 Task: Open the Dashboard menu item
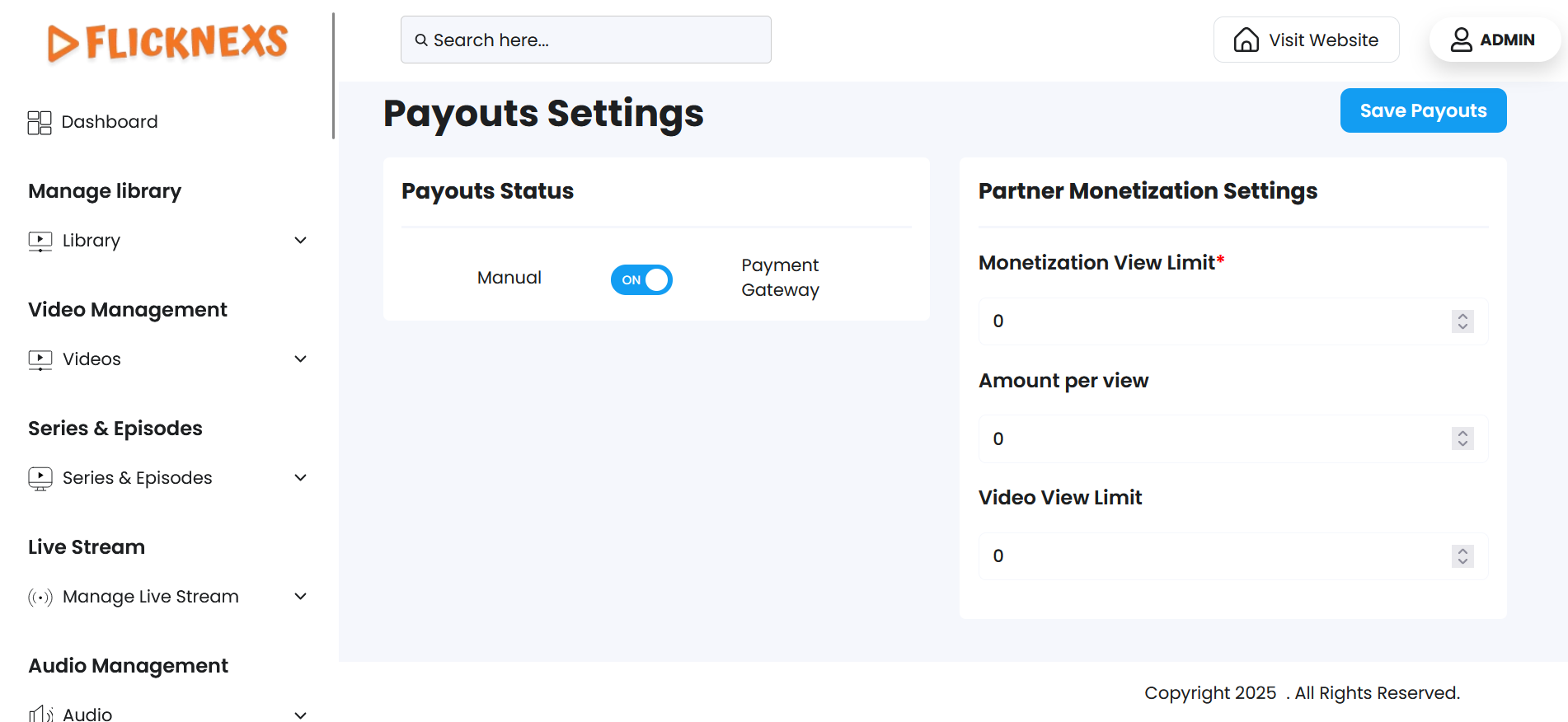[109, 122]
